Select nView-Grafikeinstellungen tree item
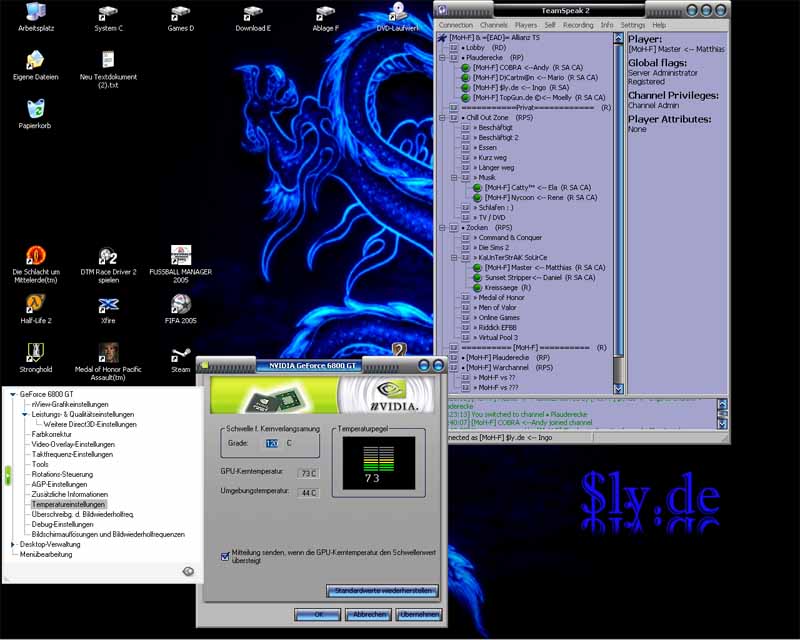This screenshot has height=640, width=800. click(70, 404)
